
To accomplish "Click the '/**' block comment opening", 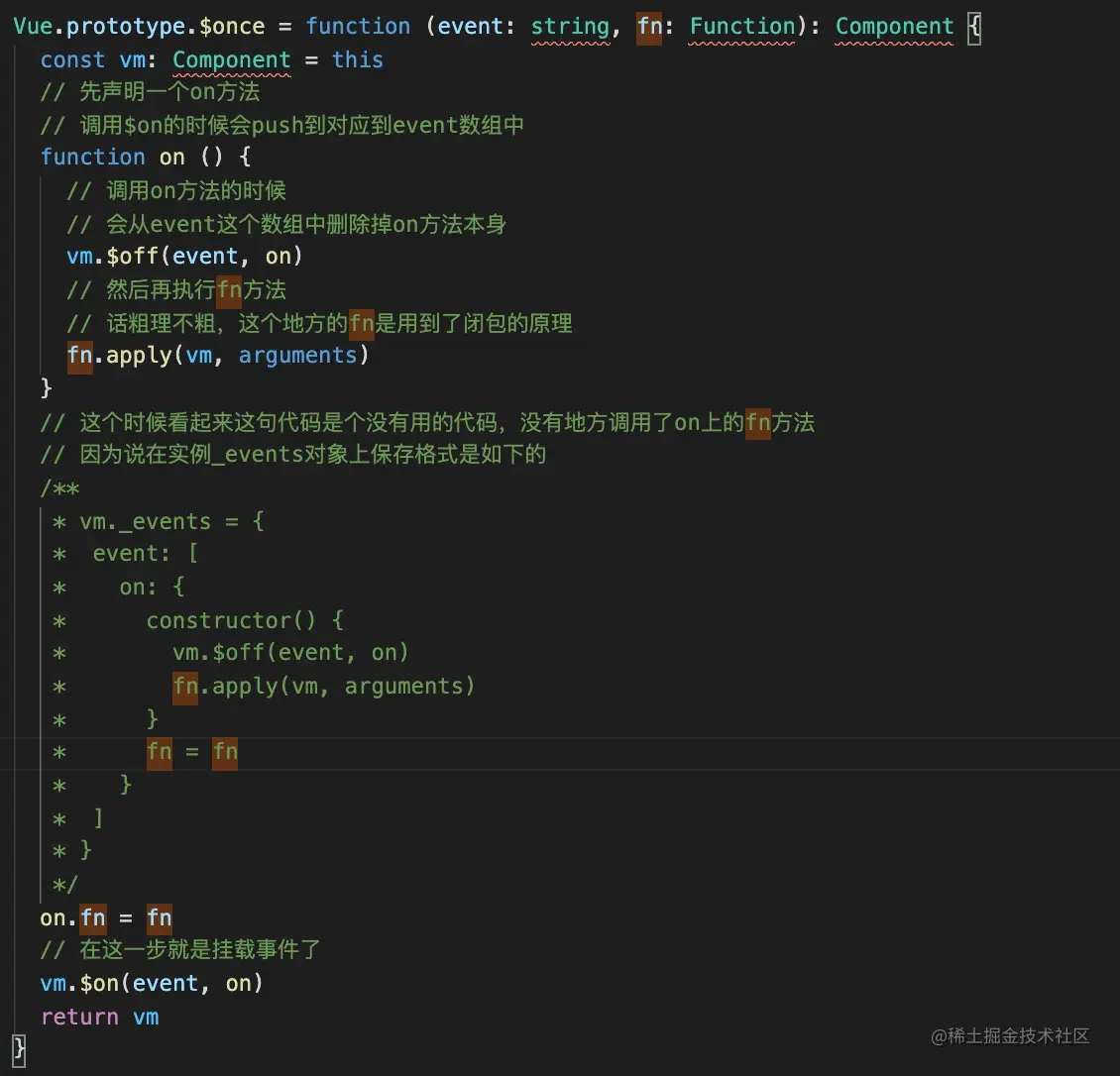I will coord(60,489).
